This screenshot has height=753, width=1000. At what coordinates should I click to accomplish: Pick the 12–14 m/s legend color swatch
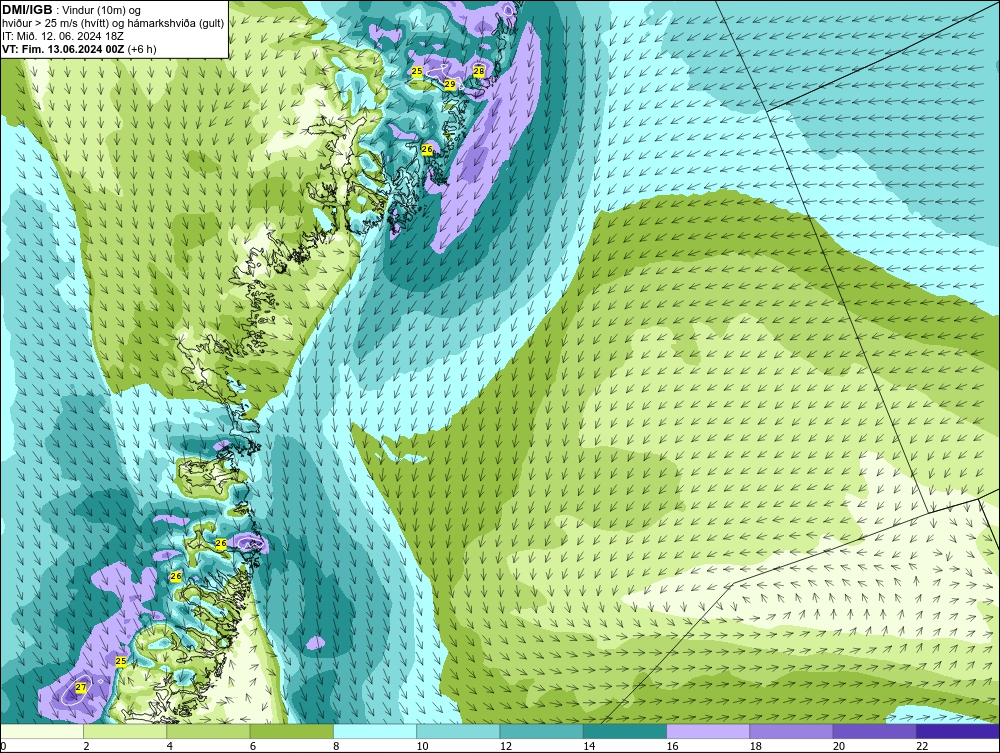pyautogui.click(x=541, y=731)
